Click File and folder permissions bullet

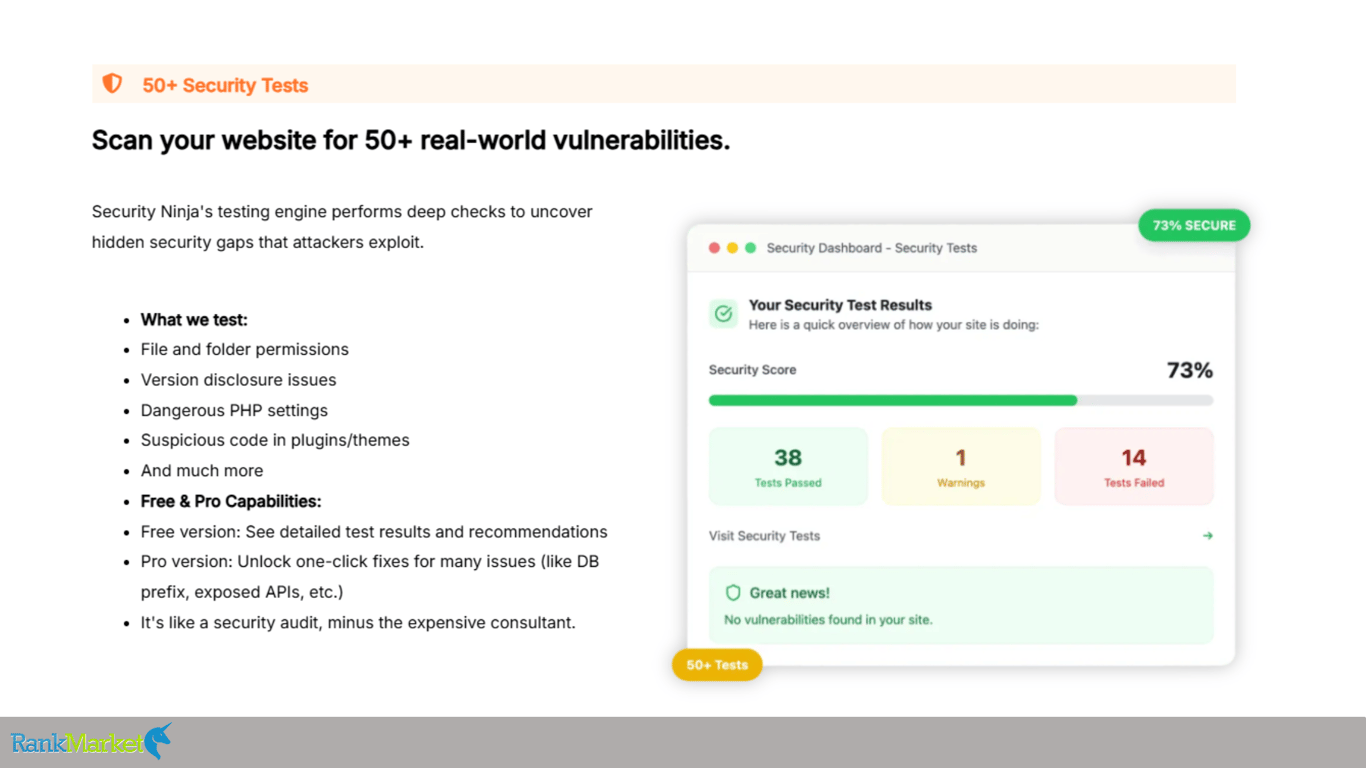click(x=245, y=350)
